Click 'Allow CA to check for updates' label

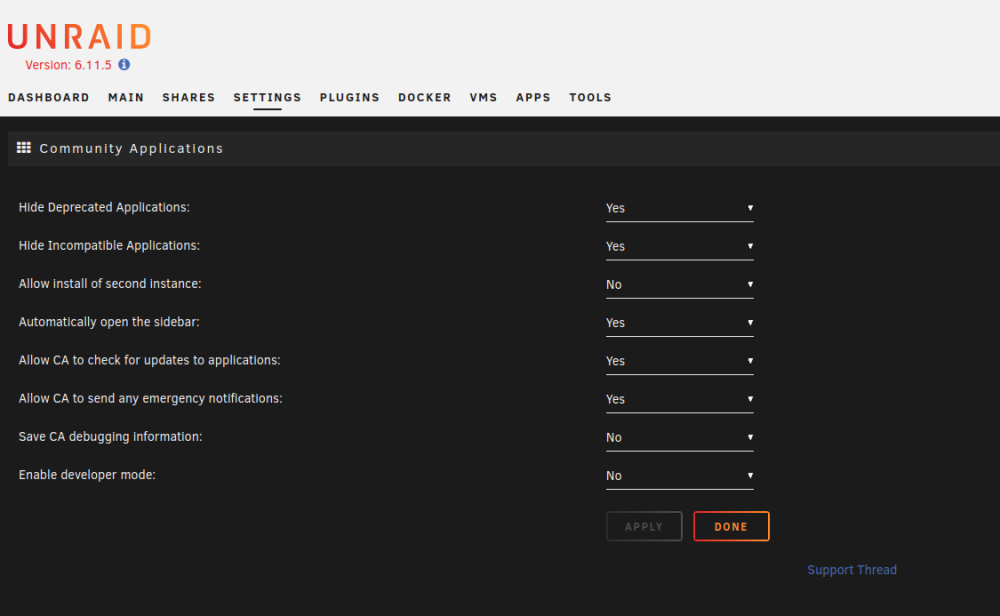[149, 360]
